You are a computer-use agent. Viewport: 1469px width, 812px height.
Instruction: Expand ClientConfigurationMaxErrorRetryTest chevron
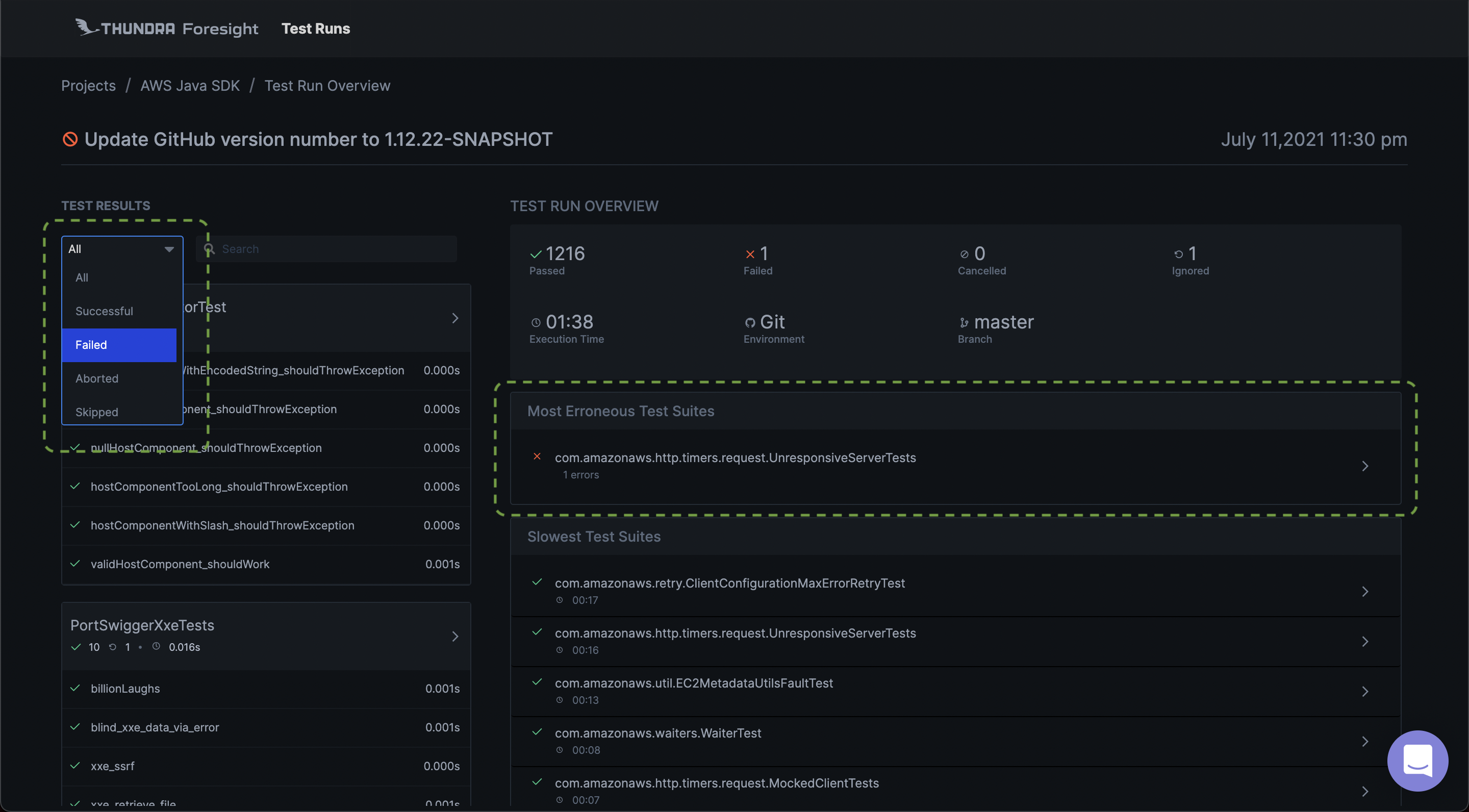pos(1364,592)
